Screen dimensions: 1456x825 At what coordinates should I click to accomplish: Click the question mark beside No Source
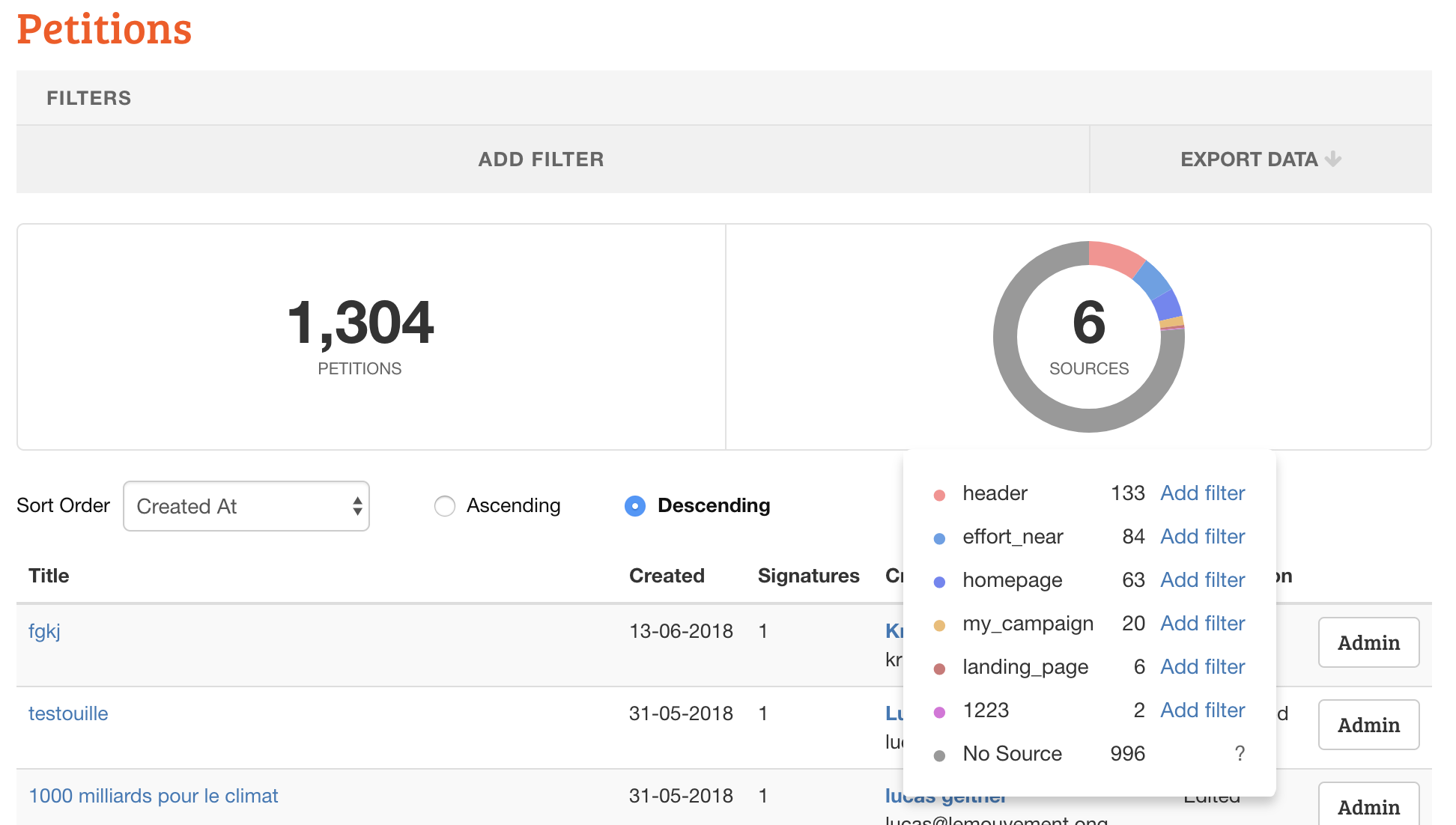pyautogui.click(x=1240, y=754)
